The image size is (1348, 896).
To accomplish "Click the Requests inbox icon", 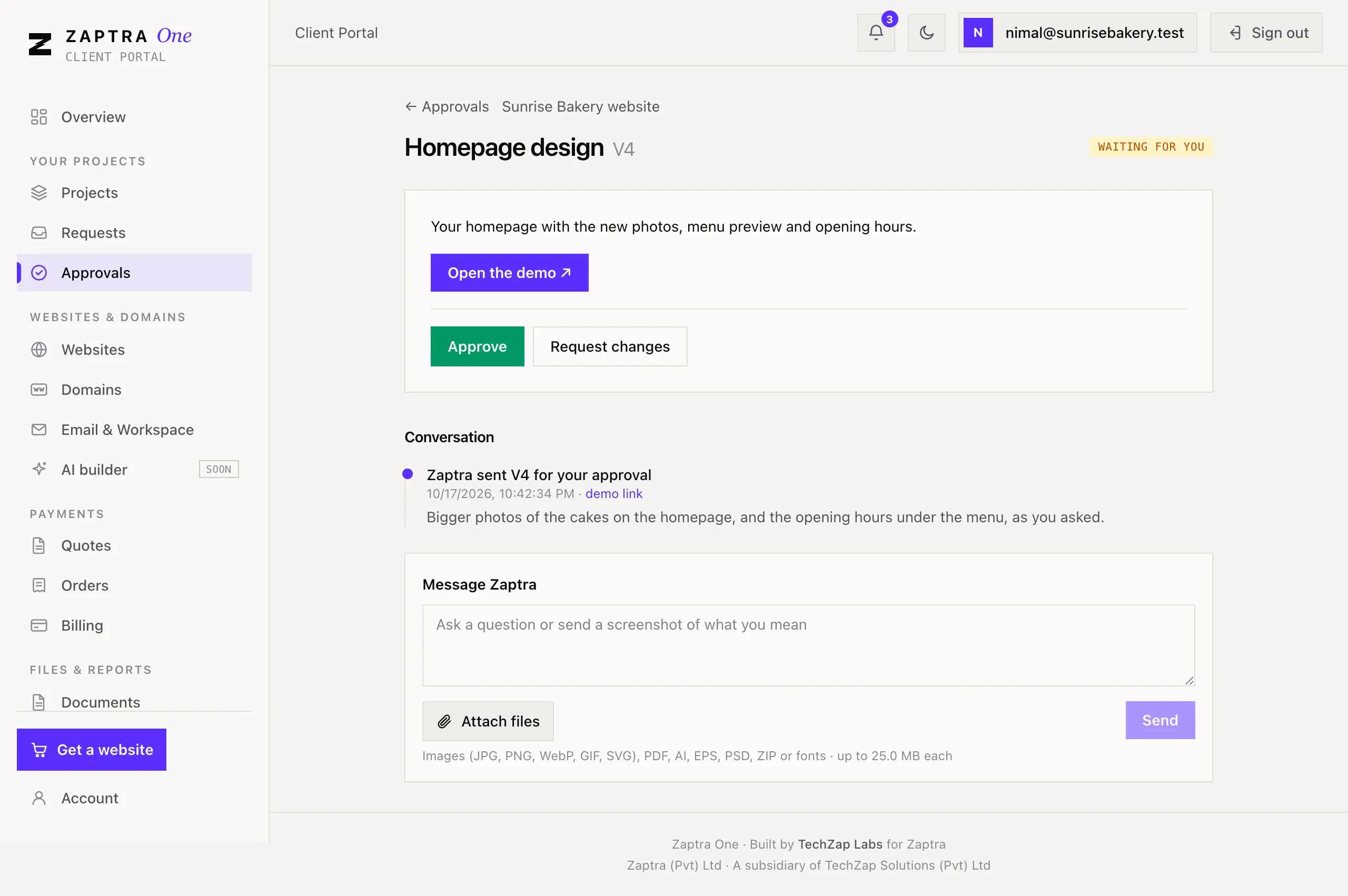I will (x=39, y=233).
